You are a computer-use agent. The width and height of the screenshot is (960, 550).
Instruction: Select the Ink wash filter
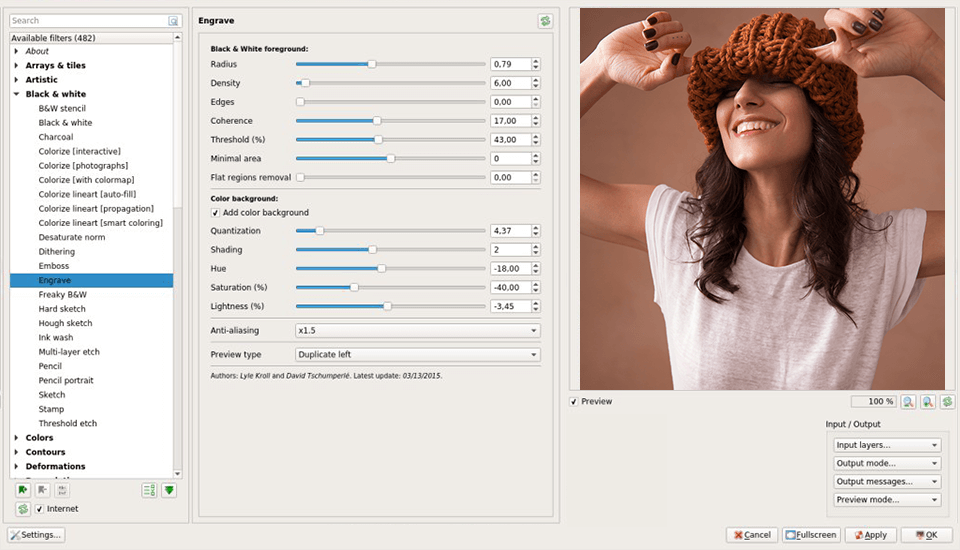coord(56,337)
